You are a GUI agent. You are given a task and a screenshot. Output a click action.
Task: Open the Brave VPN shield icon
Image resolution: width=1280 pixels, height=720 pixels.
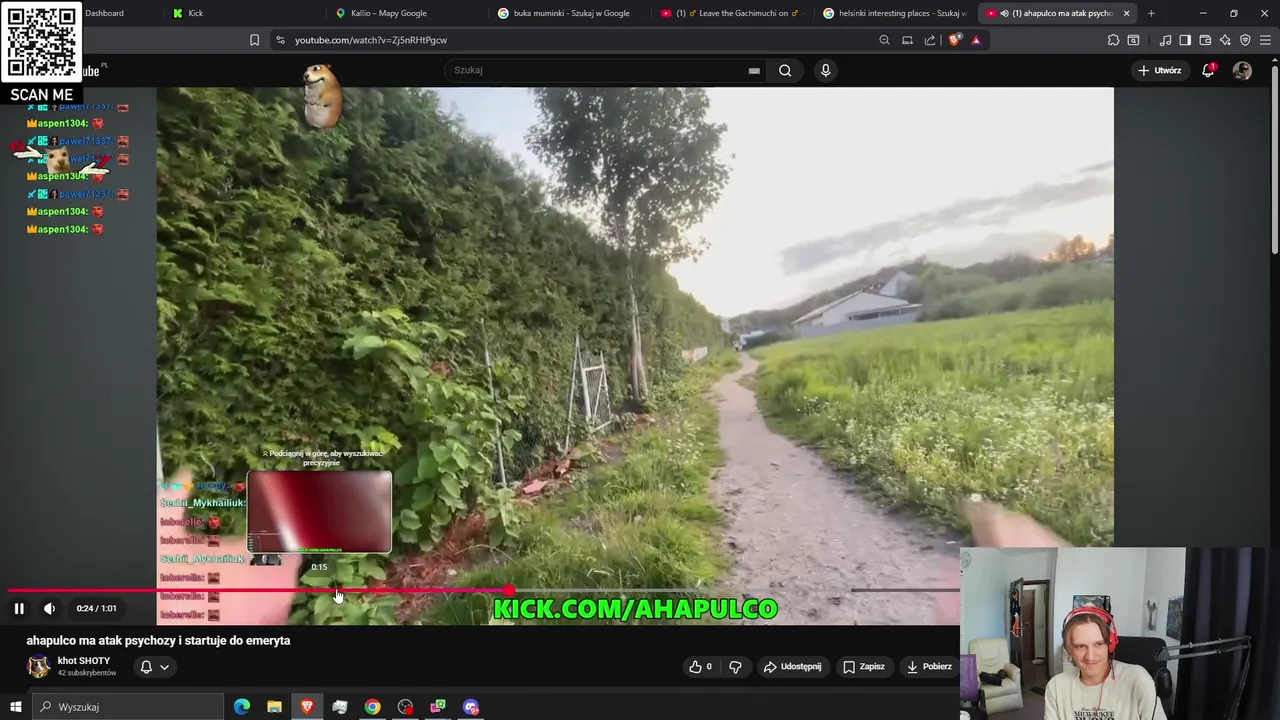1245,40
